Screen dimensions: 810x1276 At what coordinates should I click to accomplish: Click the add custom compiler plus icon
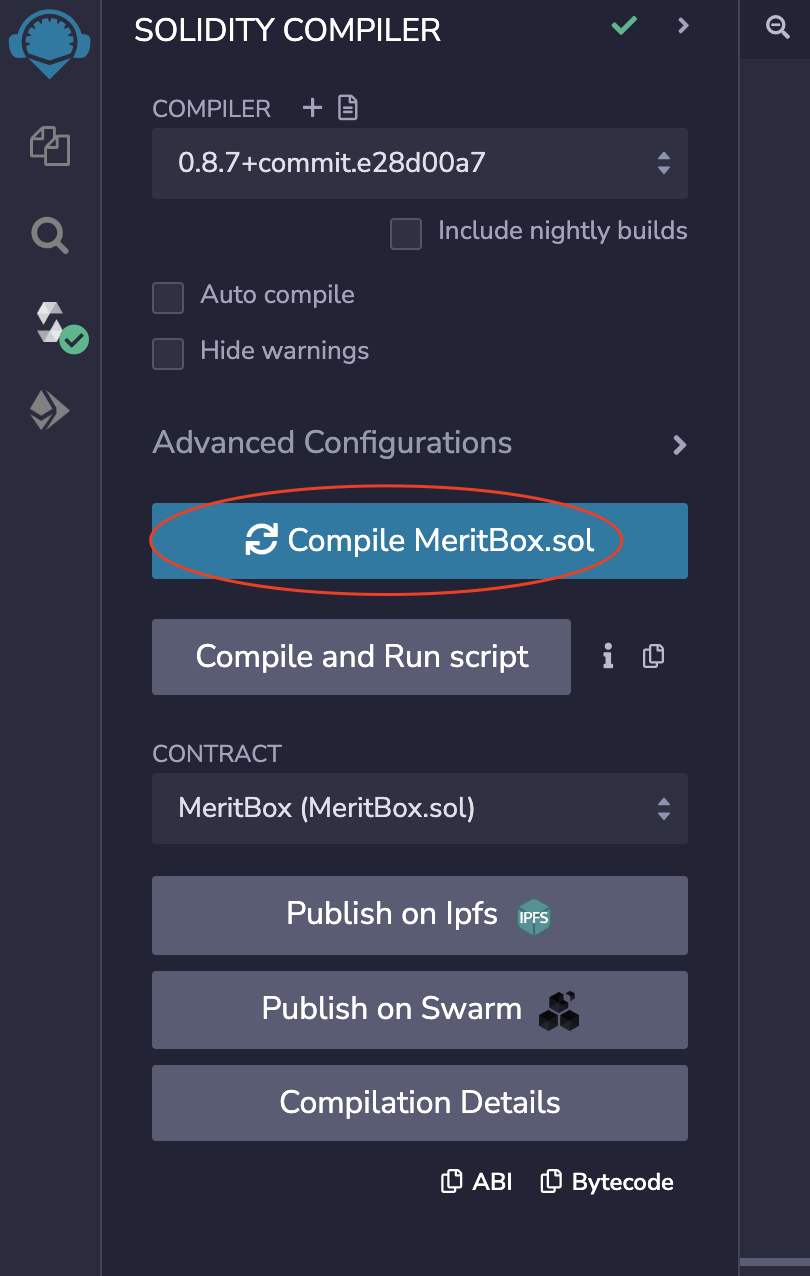(x=312, y=108)
